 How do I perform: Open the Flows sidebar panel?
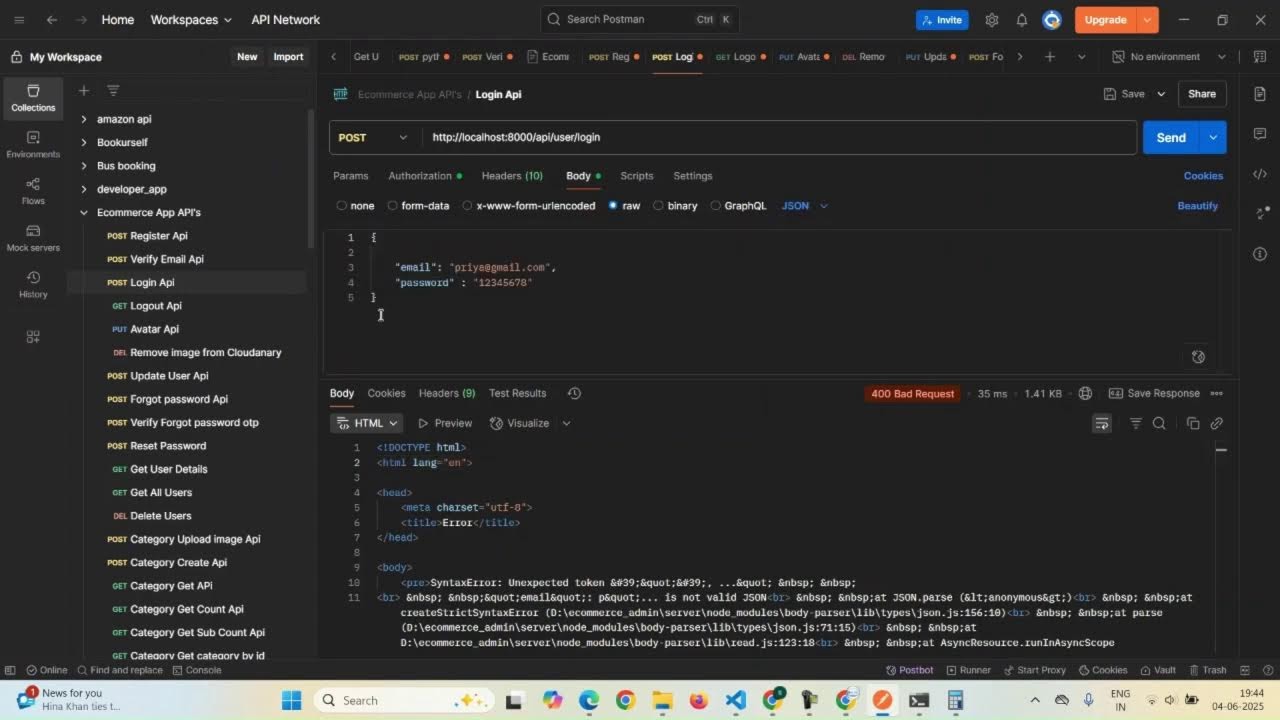point(33,191)
